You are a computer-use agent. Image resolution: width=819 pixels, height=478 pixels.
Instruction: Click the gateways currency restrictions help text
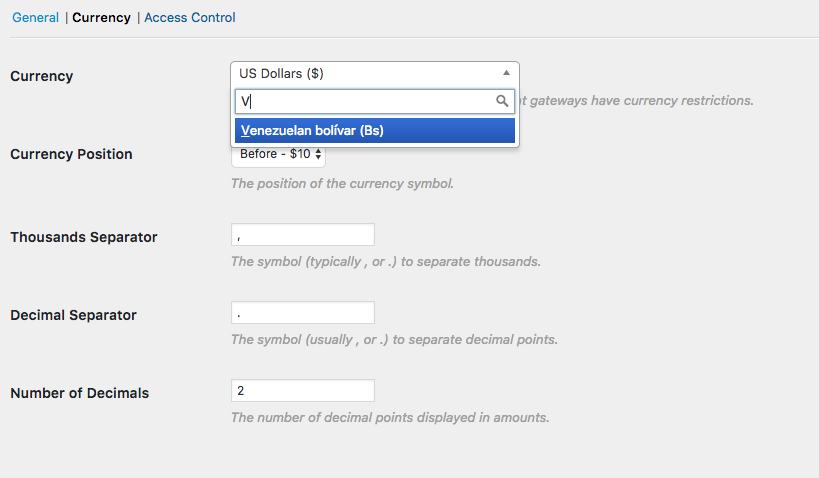click(x=637, y=100)
